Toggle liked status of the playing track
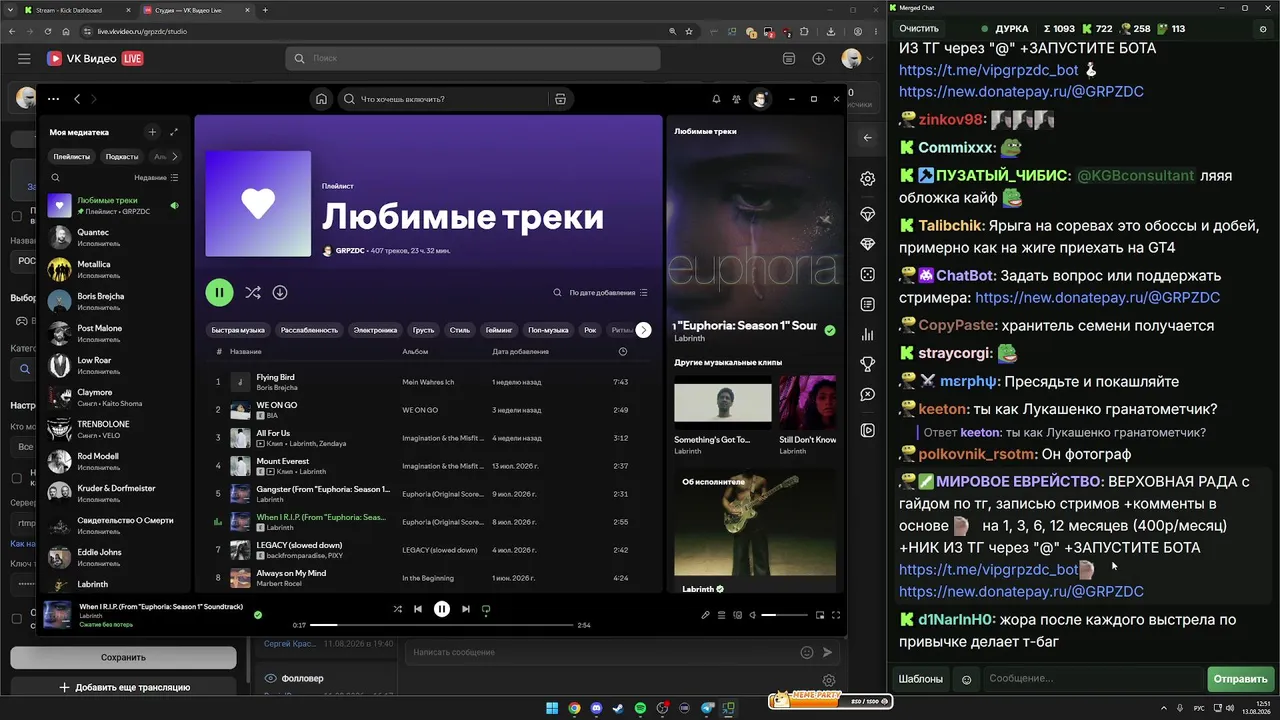 tap(258, 615)
